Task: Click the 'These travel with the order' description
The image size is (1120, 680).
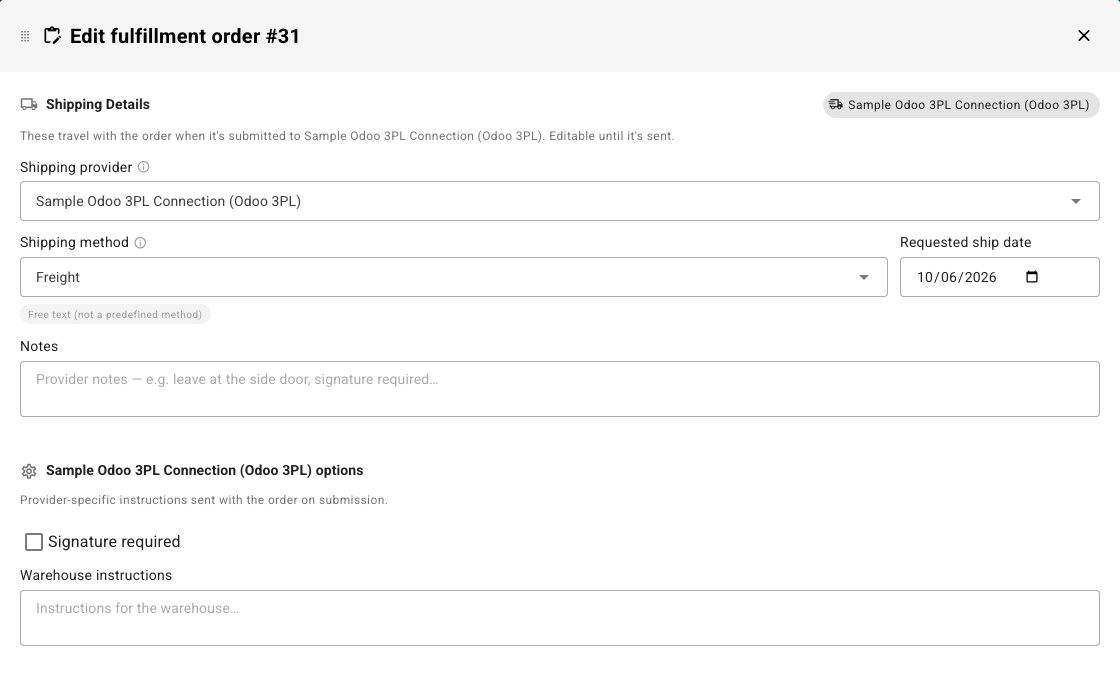Action: point(347,136)
